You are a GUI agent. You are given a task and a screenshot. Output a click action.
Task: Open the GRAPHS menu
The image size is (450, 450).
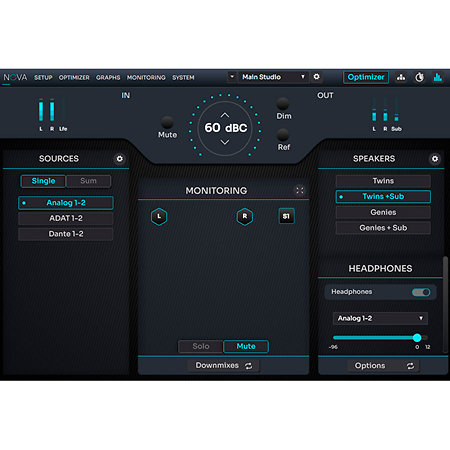(x=108, y=78)
